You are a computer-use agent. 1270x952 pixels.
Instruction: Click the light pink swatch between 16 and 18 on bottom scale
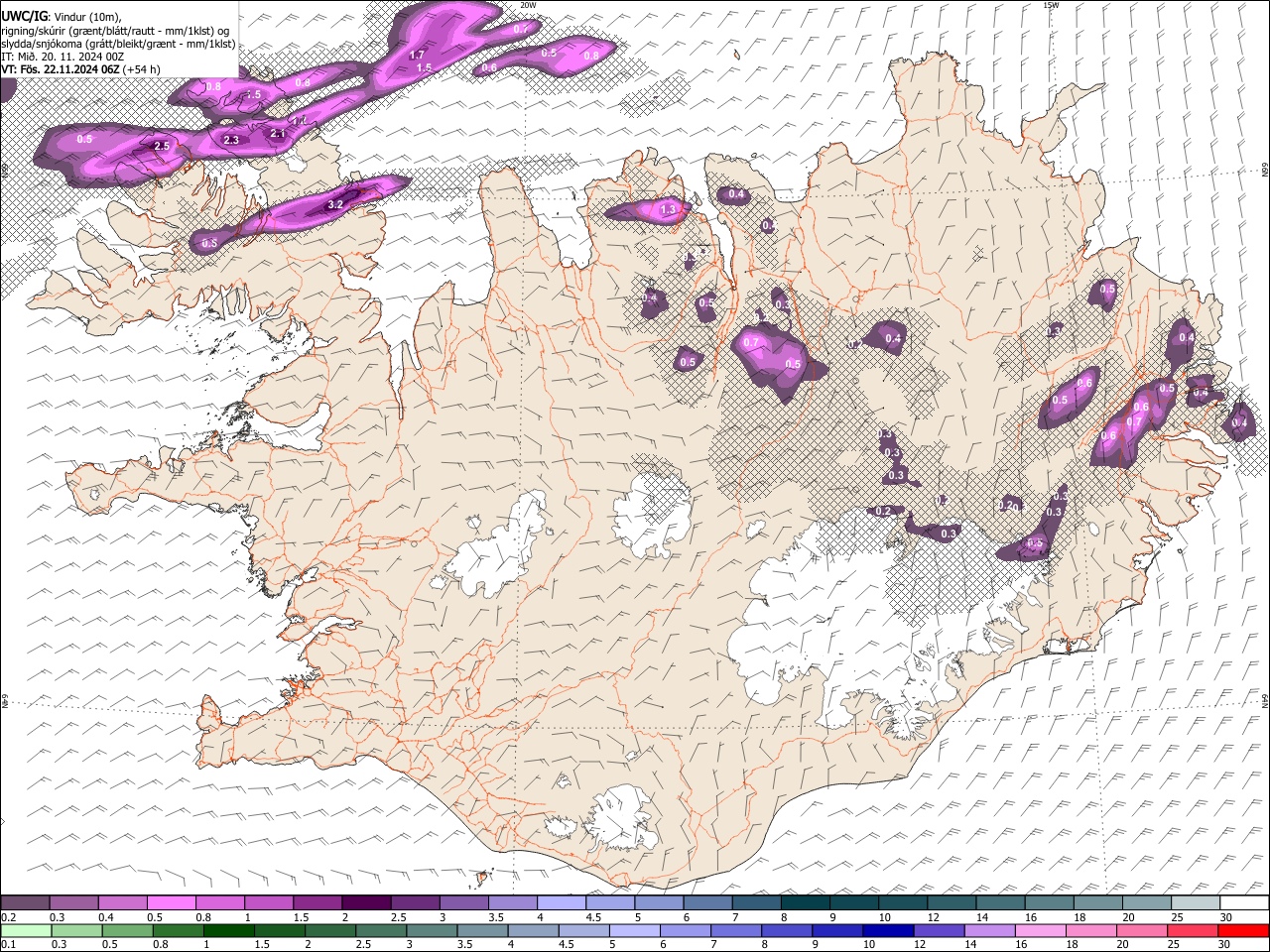pyautogui.click(x=1040, y=930)
